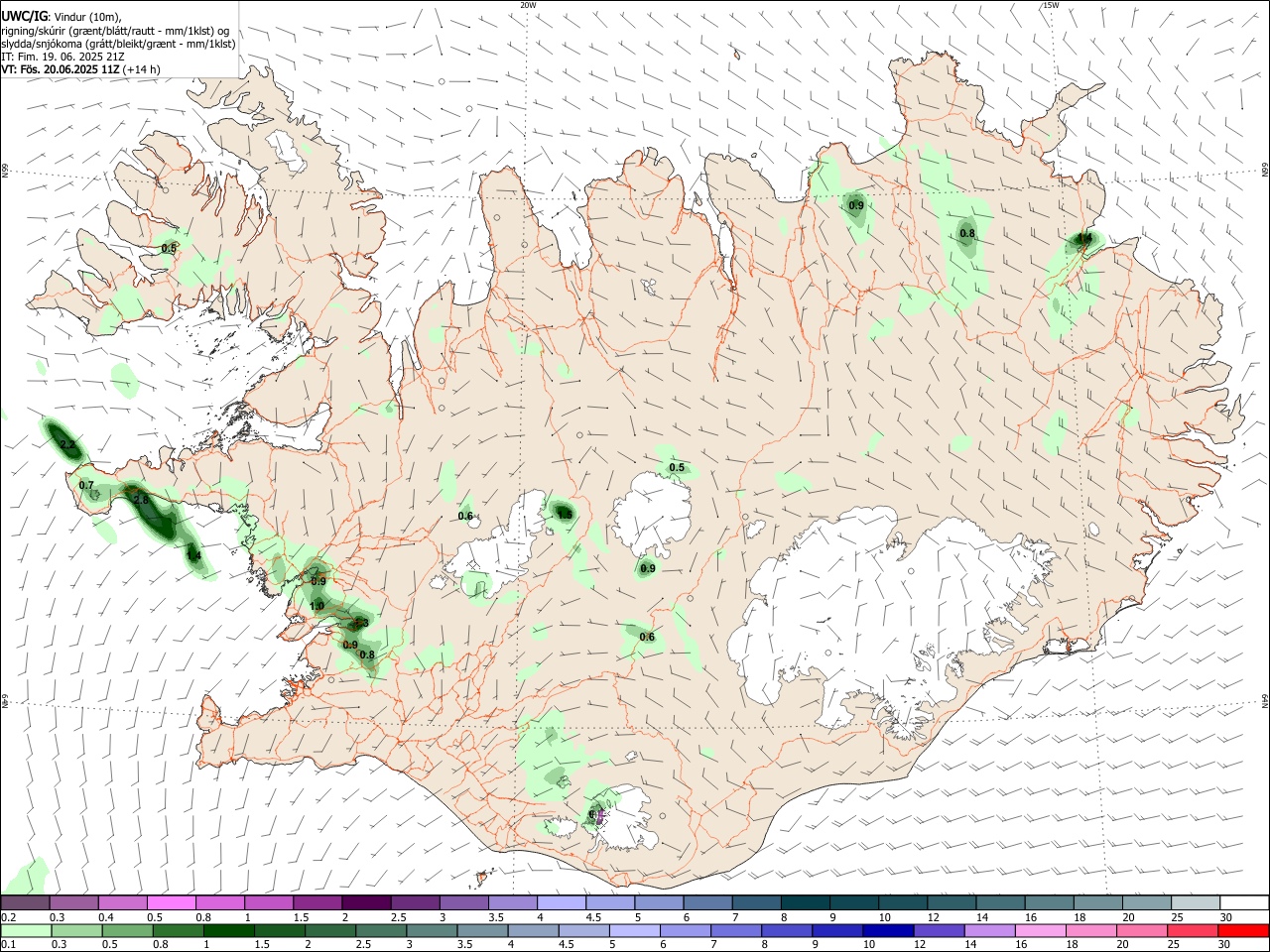Click the 0.8 value in northeast Iceland

(967, 234)
